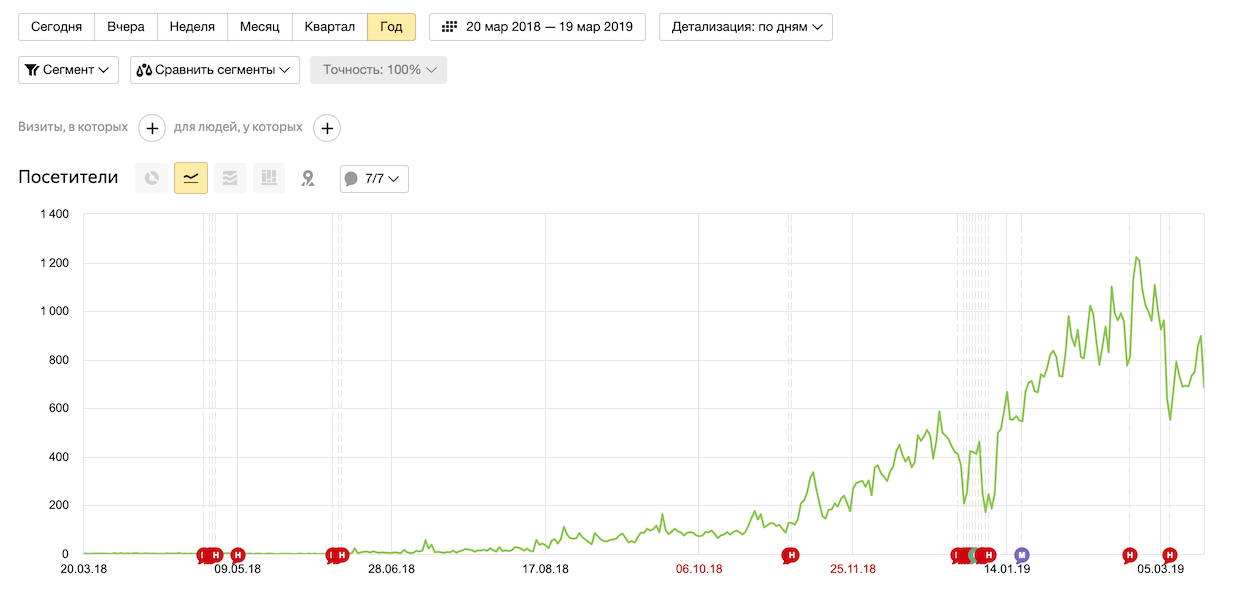Screen dimensions: 1235x597
Task: Add condition for 'для людей, у которых'
Action: (327, 128)
